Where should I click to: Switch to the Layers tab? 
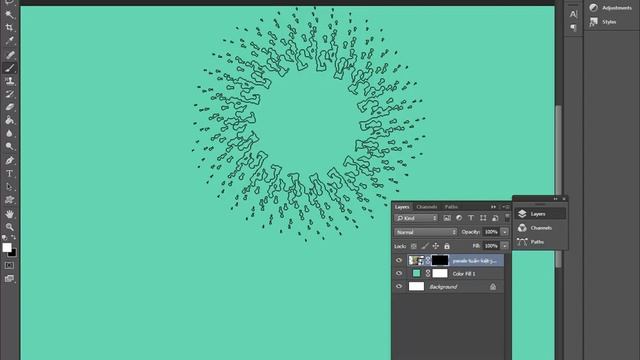pos(402,207)
